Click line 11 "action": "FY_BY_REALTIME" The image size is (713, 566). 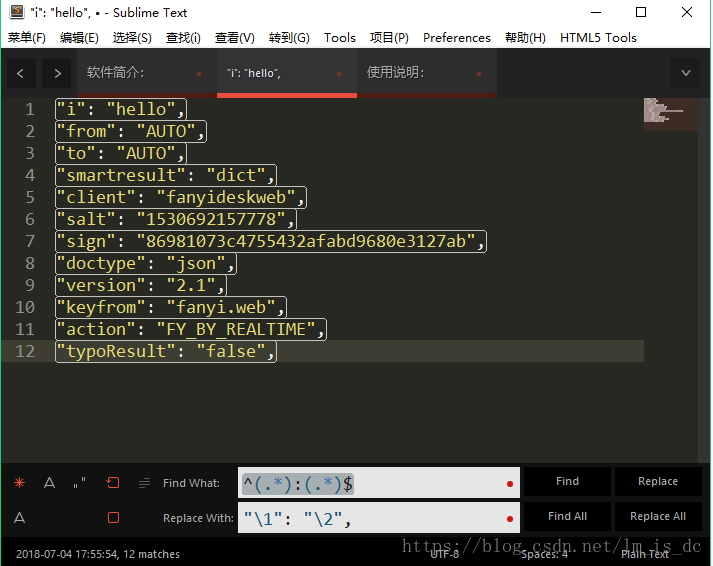coord(191,329)
